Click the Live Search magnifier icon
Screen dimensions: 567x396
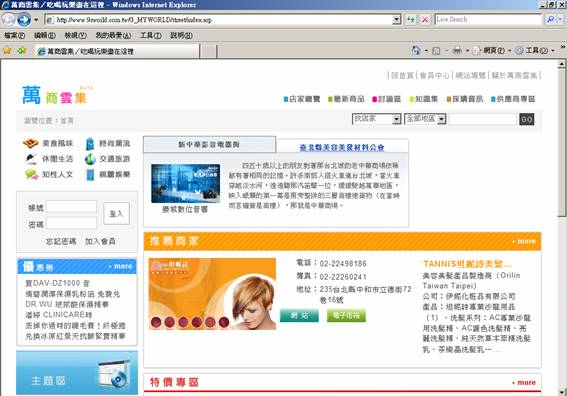[551, 20]
